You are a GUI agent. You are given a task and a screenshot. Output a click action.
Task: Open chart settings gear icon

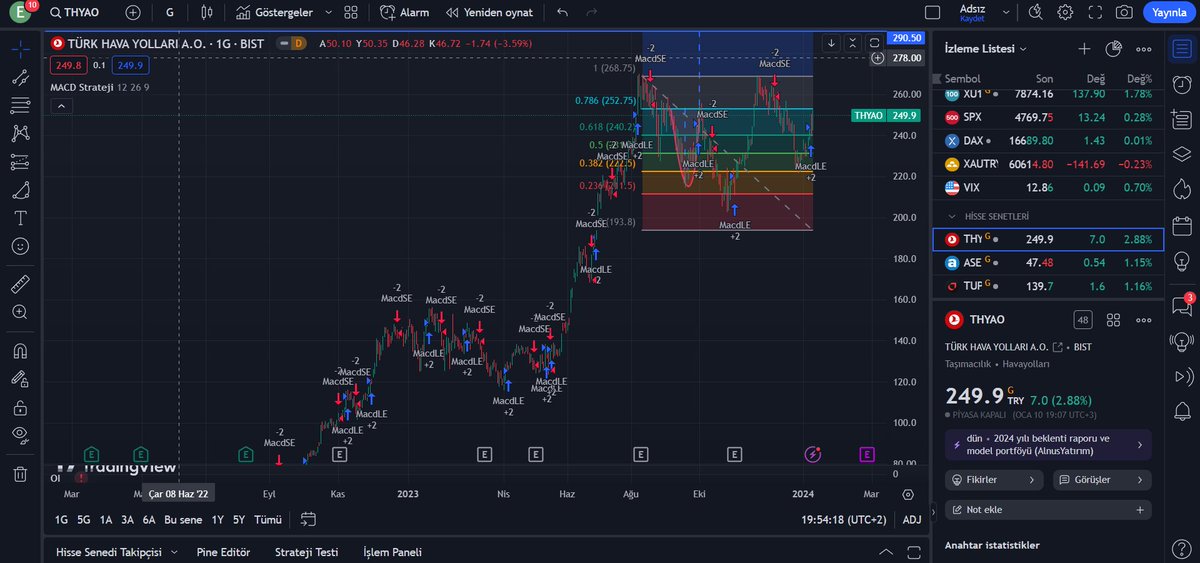[x=1065, y=13]
